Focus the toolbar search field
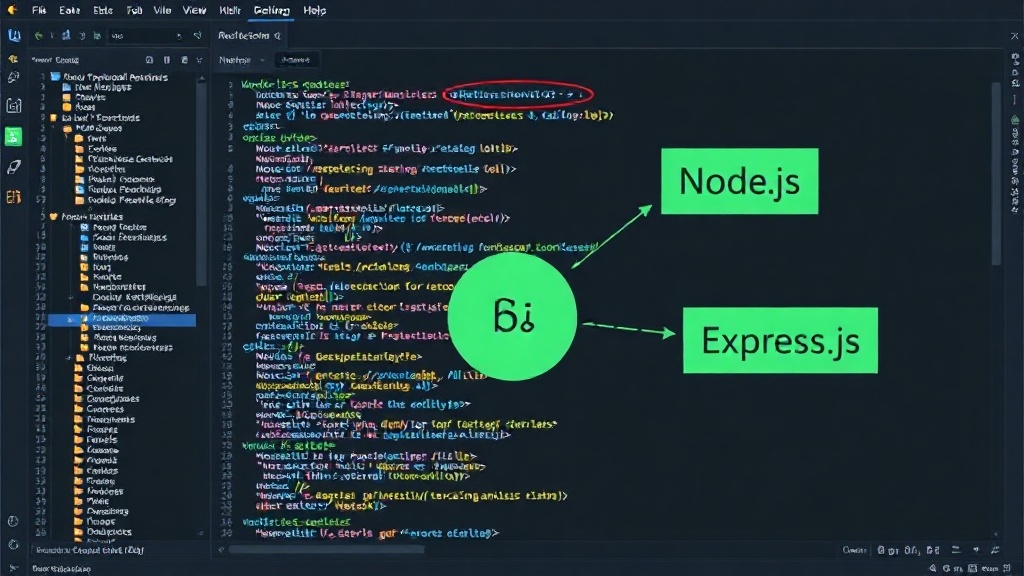The width and height of the screenshot is (1024, 576). 146,35
